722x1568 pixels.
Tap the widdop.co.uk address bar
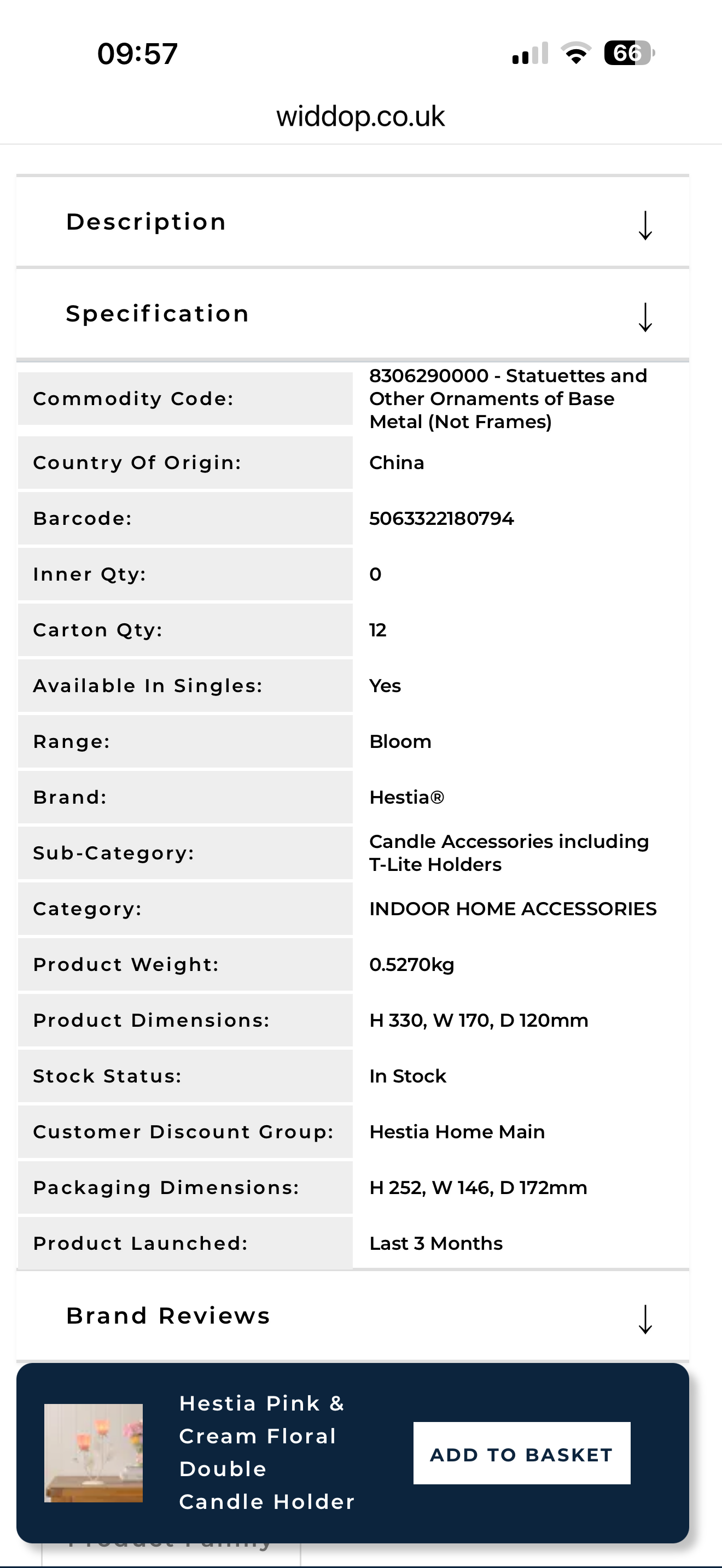pos(360,116)
